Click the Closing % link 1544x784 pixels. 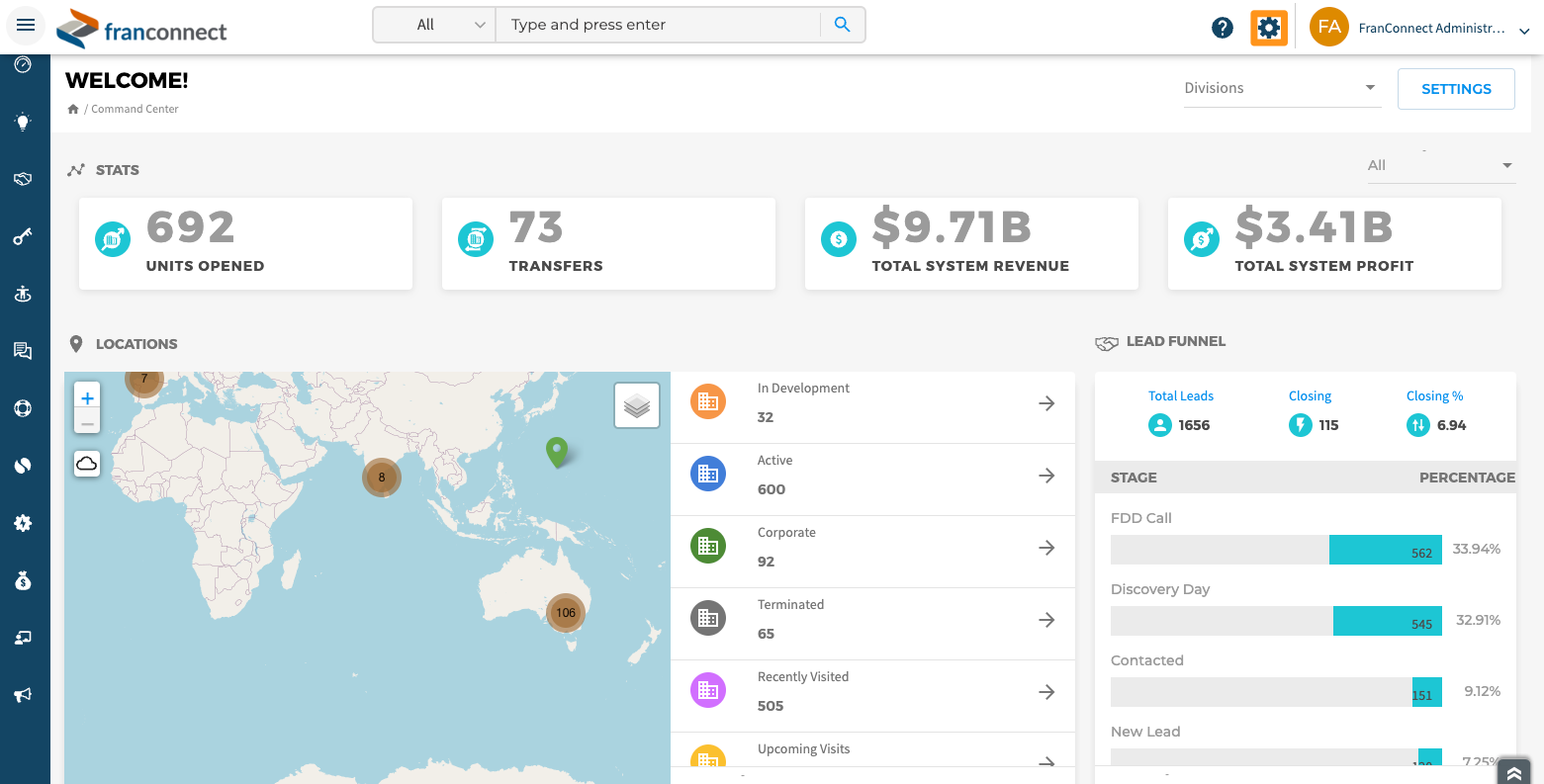click(x=1434, y=396)
